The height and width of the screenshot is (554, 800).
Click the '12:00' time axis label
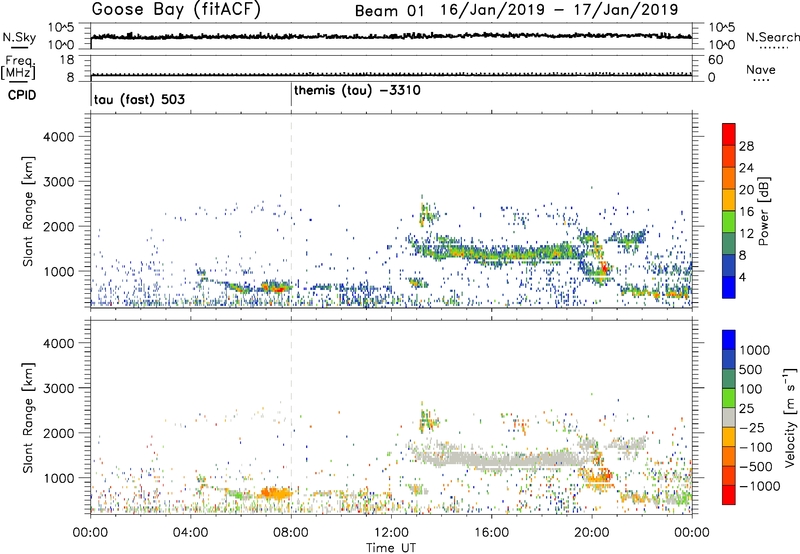(x=391, y=533)
